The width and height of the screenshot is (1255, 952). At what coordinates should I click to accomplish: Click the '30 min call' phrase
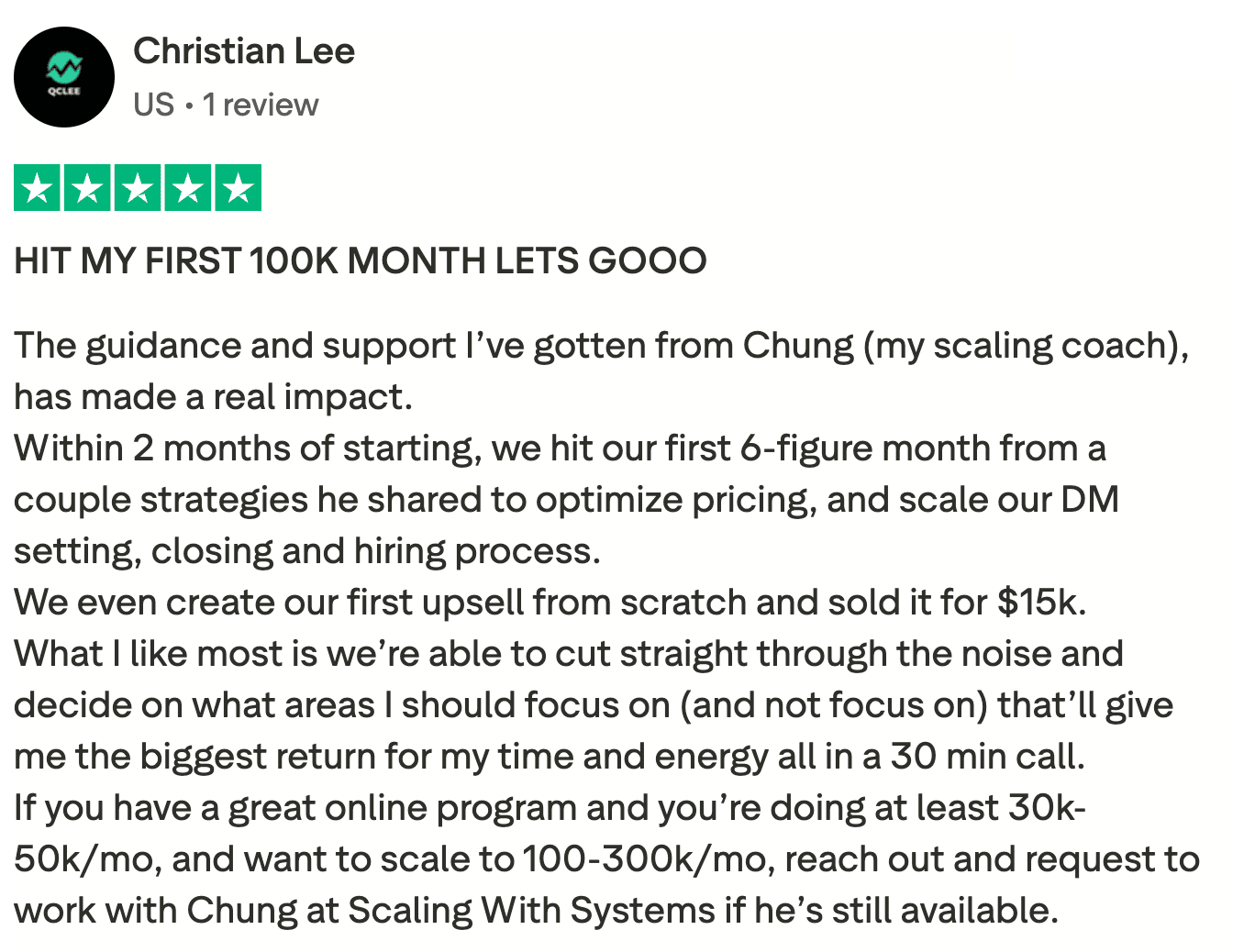tap(987, 757)
